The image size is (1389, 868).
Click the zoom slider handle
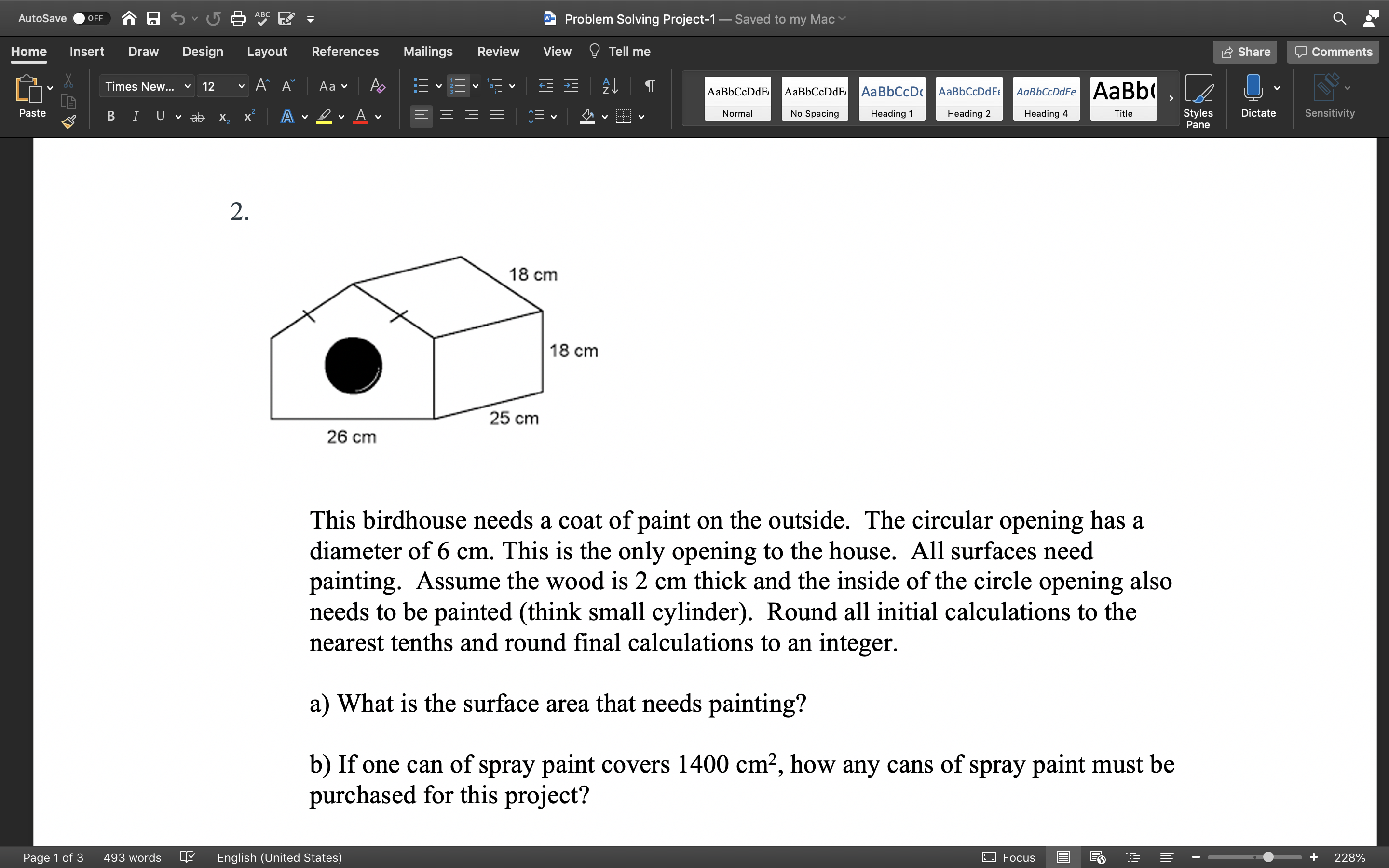[x=1268, y=857]
